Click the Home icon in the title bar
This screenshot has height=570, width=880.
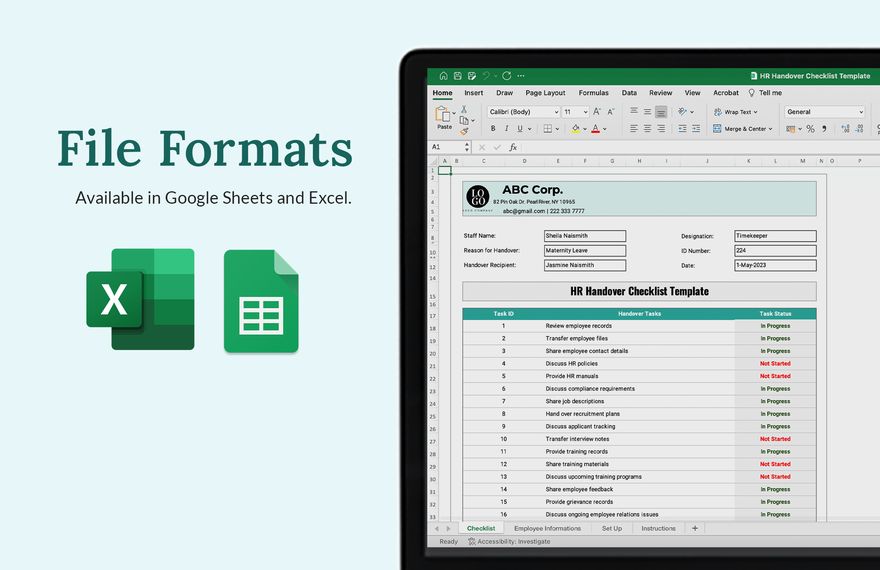(443, 76)
